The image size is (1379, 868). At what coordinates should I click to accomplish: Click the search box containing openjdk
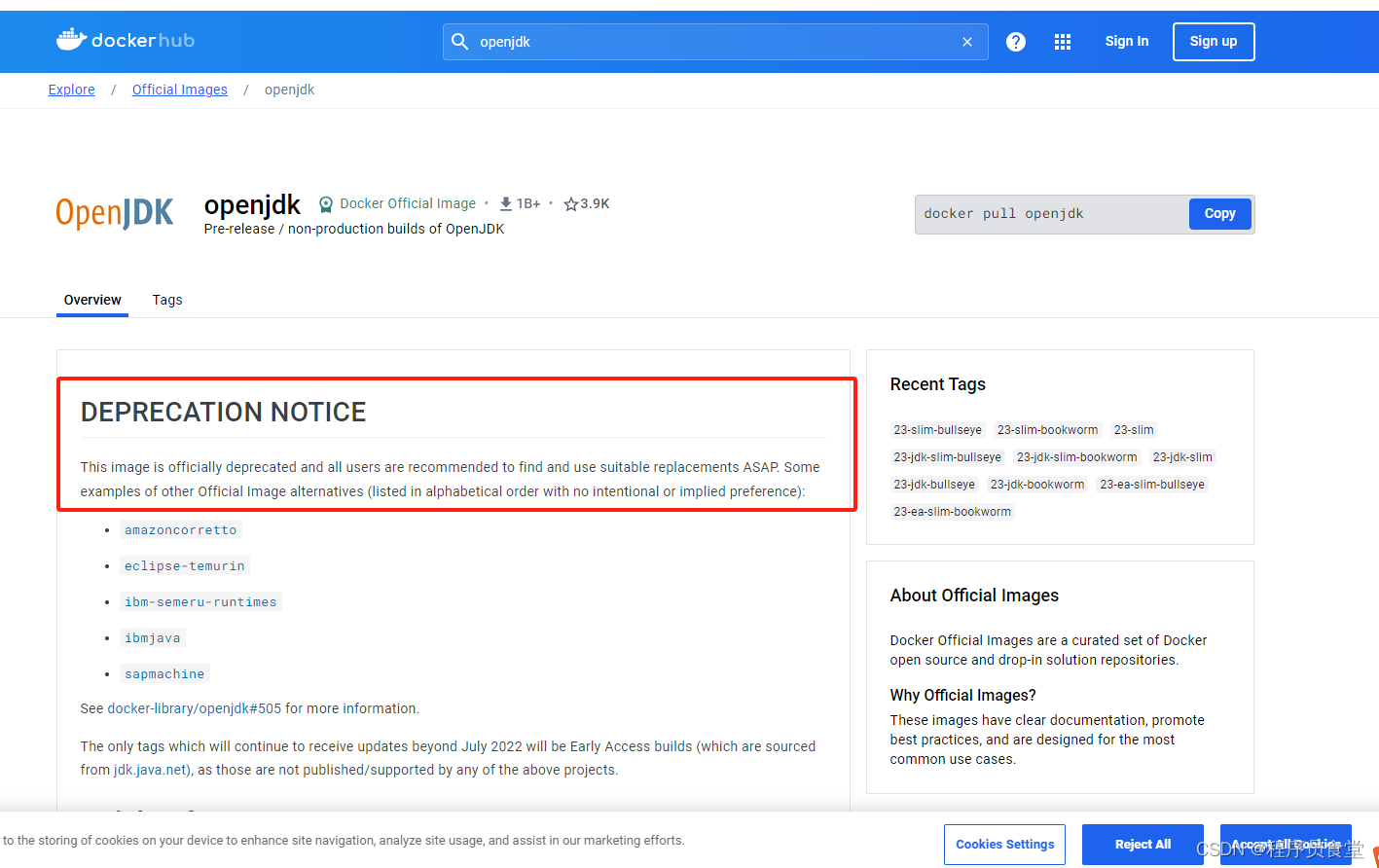click(715, 42)
